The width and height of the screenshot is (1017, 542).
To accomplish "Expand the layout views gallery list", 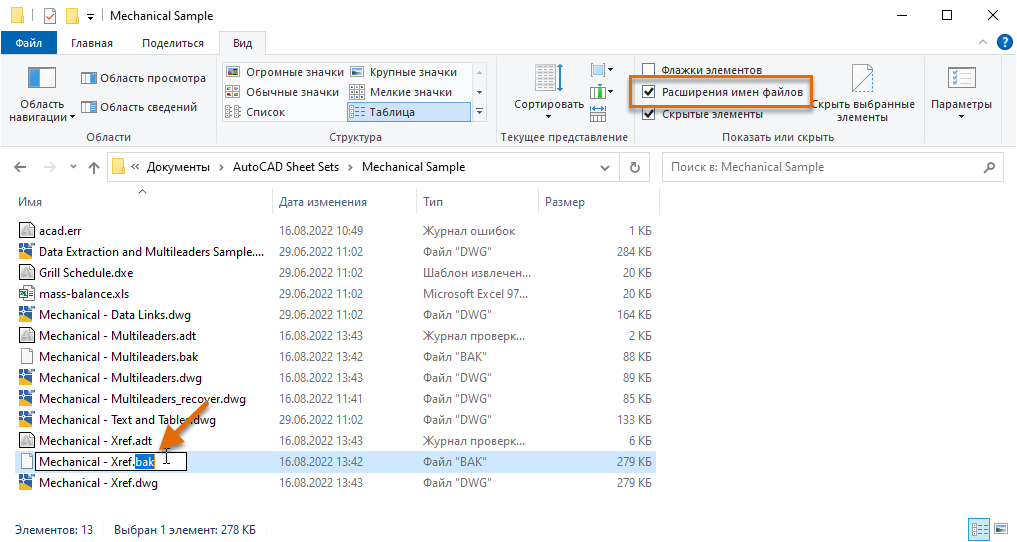I will click(x=479, y=112).
